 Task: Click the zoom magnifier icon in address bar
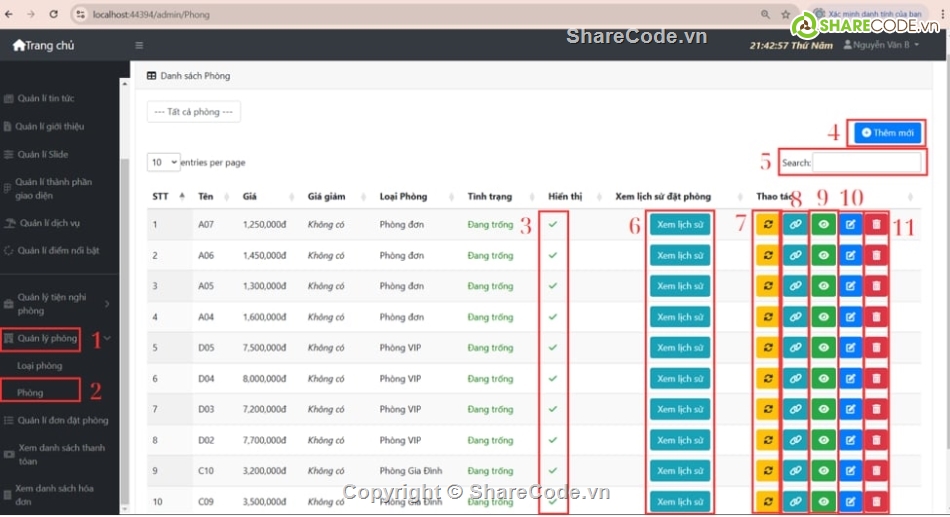tap(765, 14)
